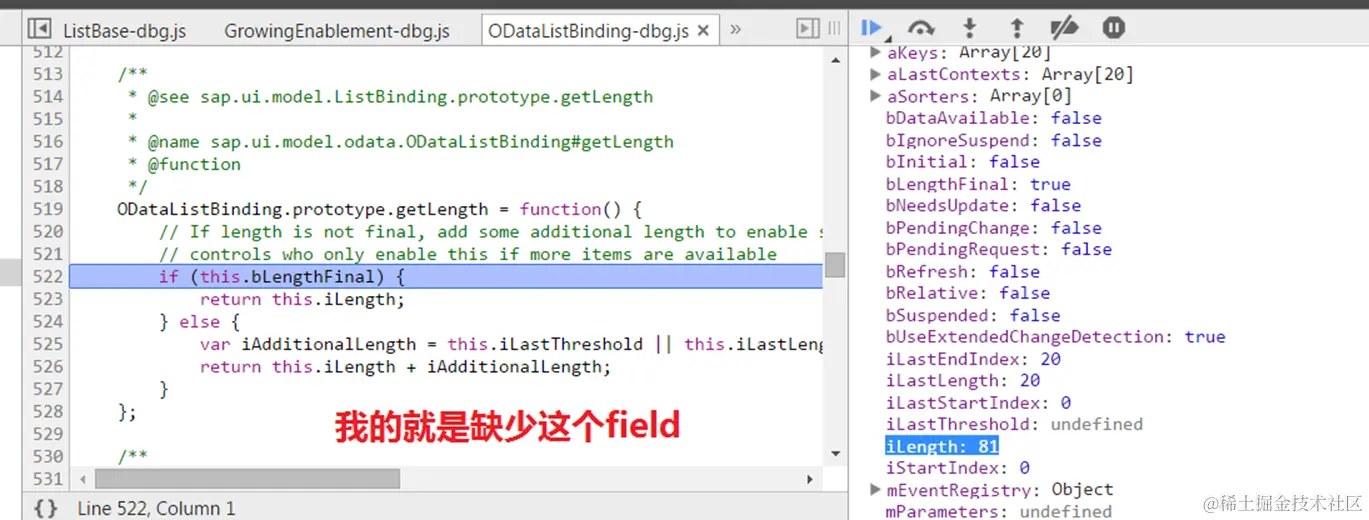This screenshot has height=520, width=1369.
Task: Select iLastEndIndex: 20 property
Action: click(x=973, y=359)
